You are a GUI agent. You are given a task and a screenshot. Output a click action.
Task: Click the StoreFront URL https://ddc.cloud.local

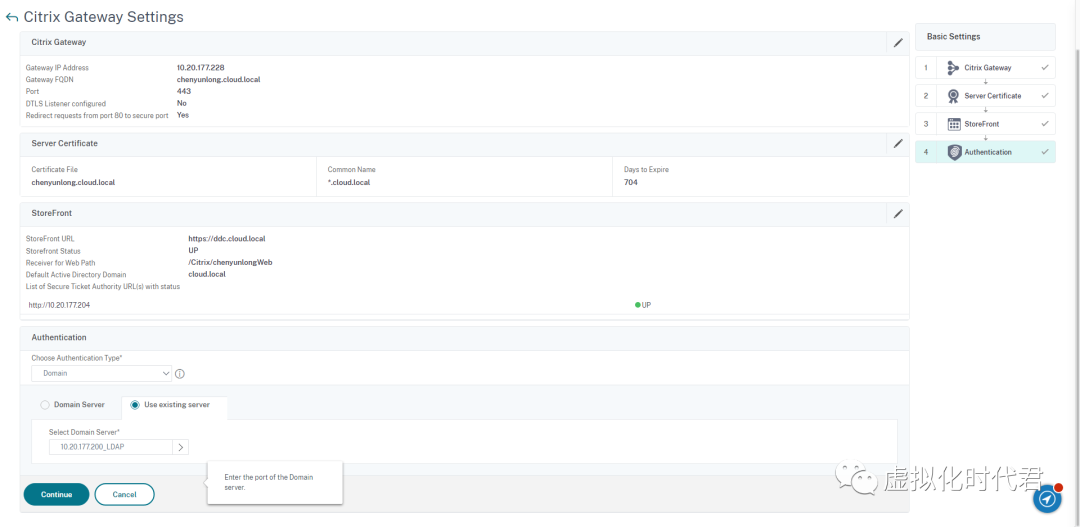[227, 238]
